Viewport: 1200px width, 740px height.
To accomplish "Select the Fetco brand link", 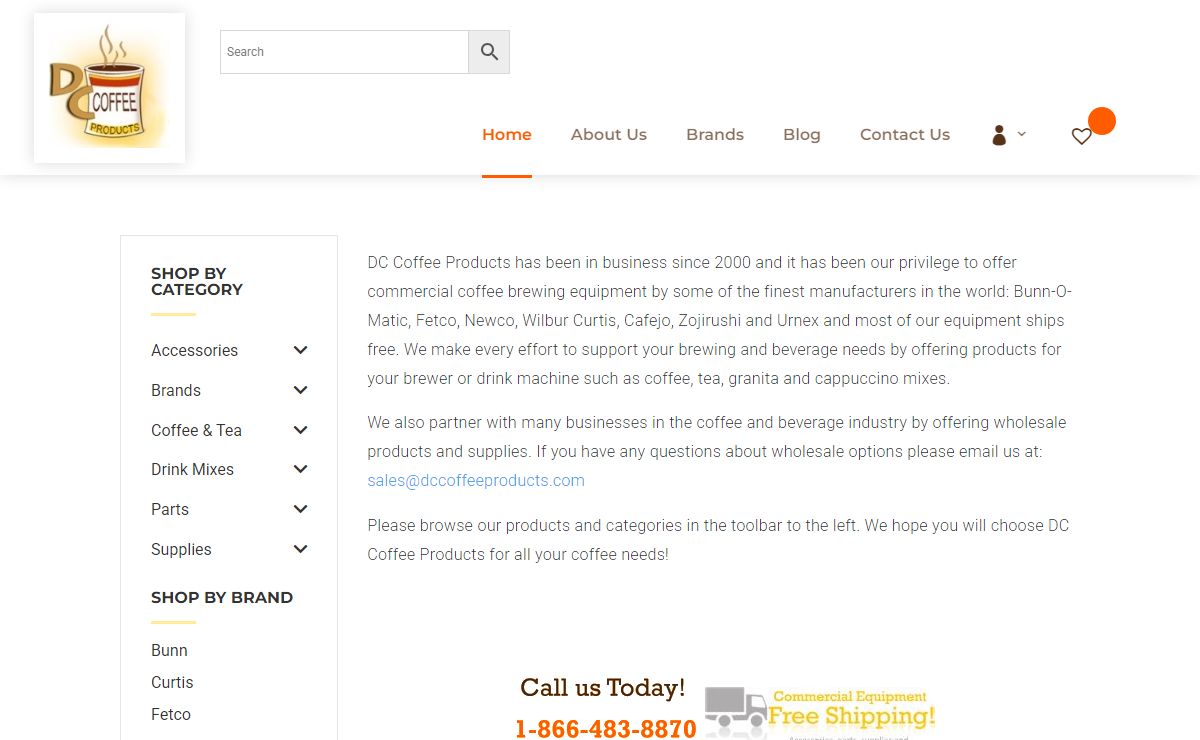I will pyautogui.click(x=171, y=714).
